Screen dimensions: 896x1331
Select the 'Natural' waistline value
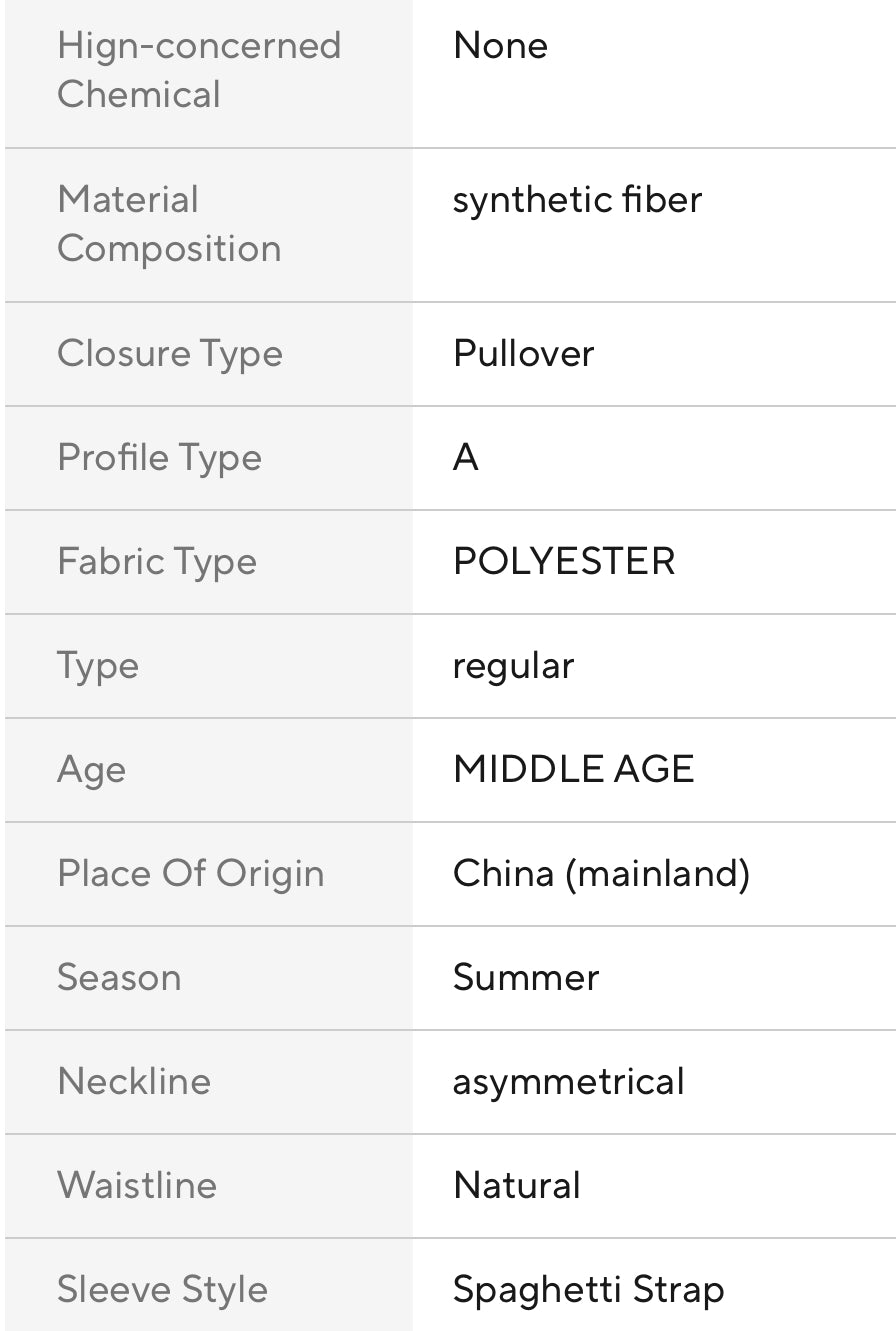point(516,1186)
